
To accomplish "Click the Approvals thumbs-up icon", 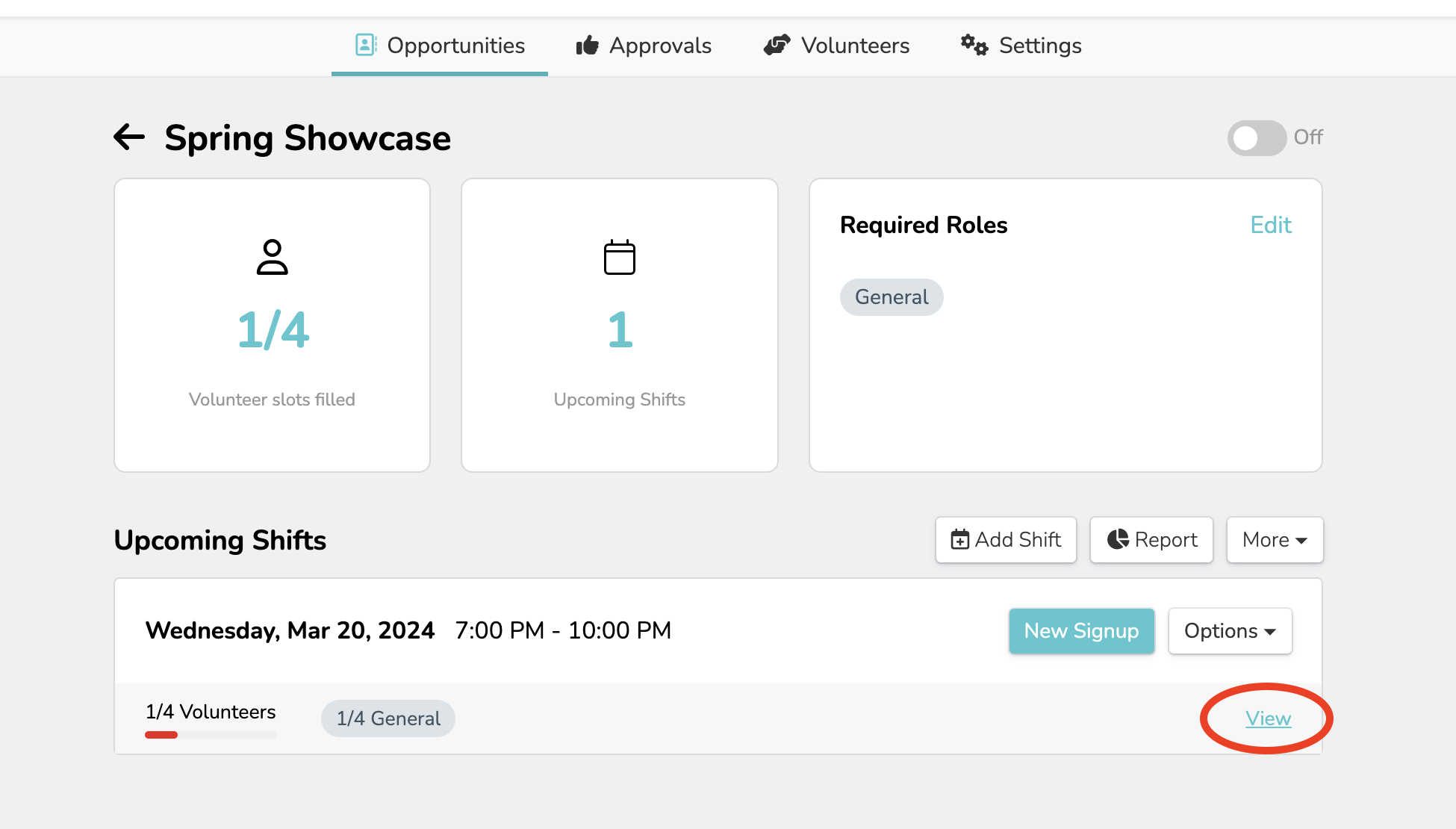I will [588, 46].
